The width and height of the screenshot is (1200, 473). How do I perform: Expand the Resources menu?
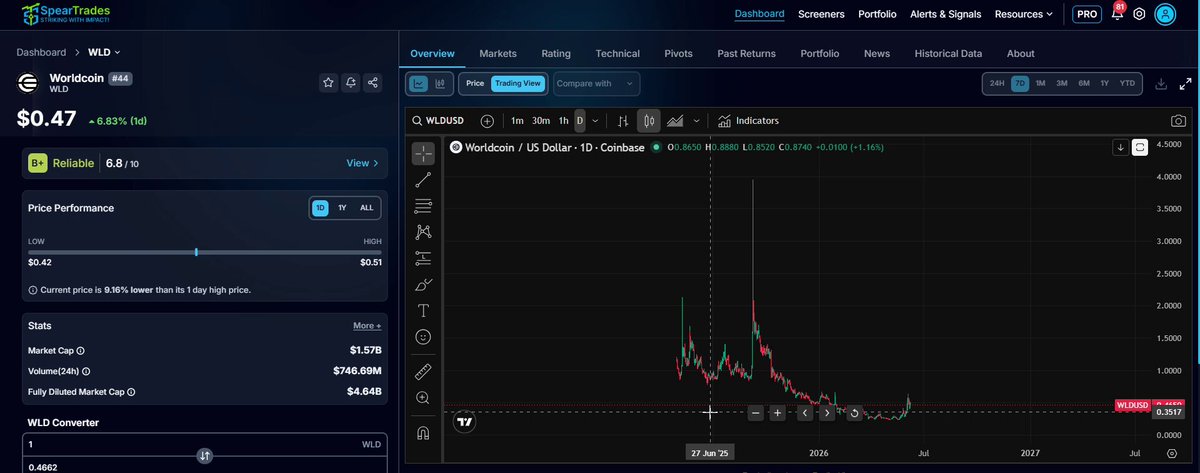(x=1024, y=14)
